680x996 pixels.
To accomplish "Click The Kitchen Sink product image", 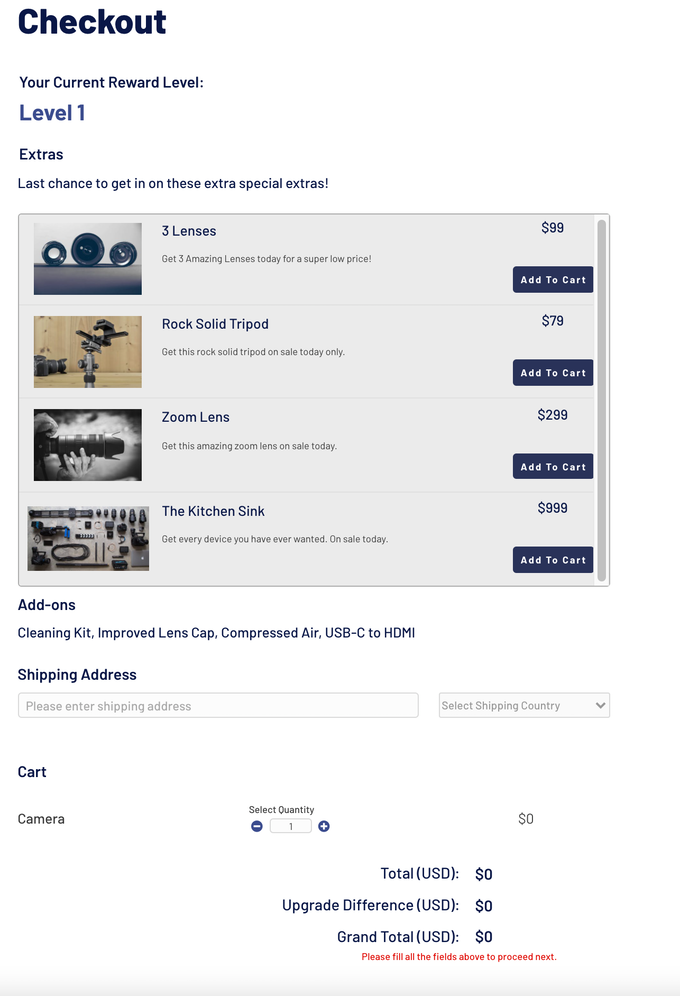I will coord(88,538).
